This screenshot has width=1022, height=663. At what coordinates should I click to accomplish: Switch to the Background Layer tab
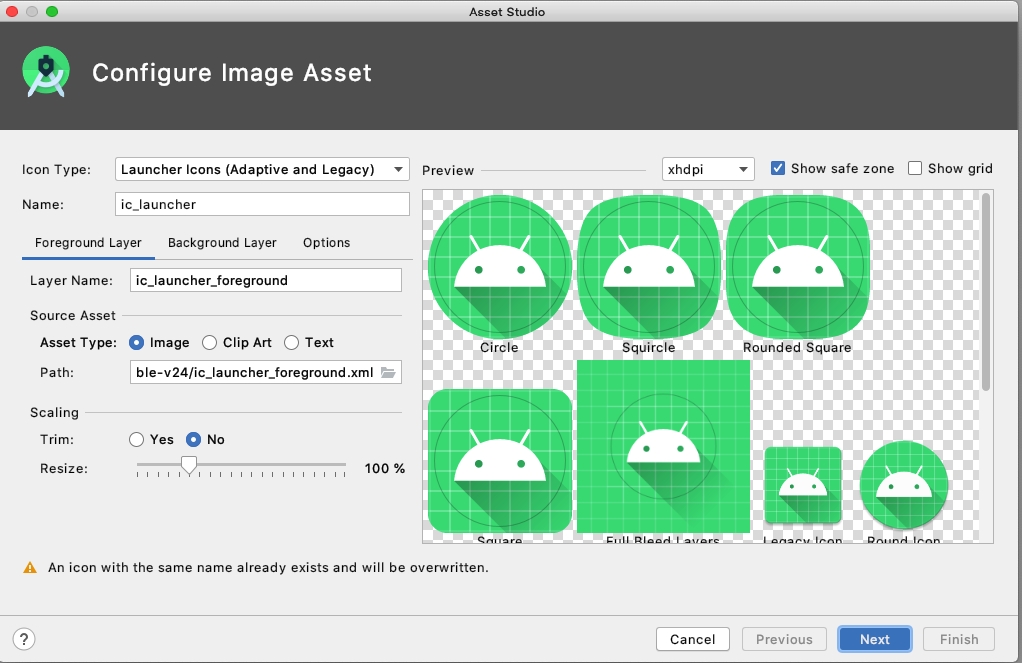click(x=222, y=243)
